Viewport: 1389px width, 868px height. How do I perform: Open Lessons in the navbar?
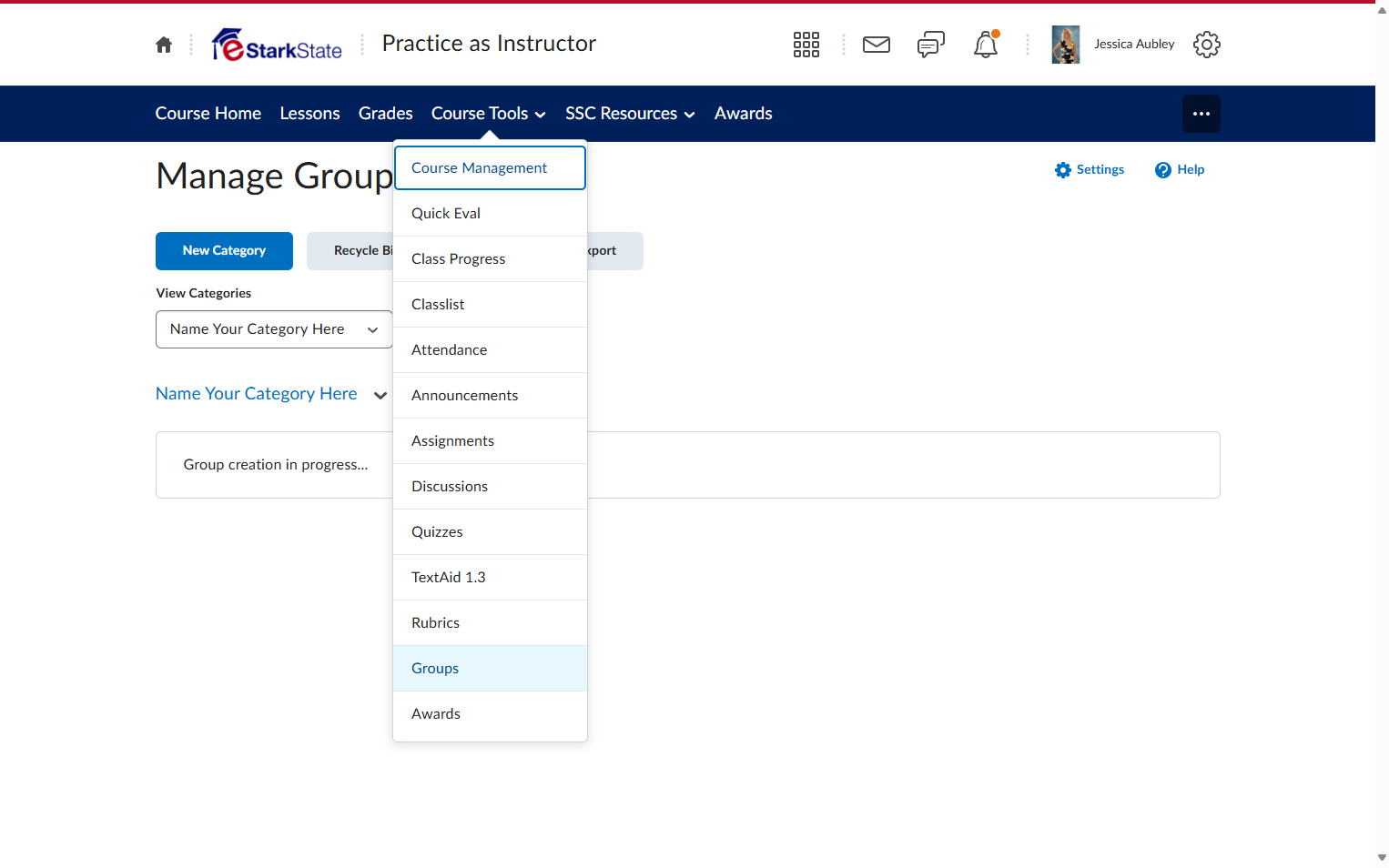[310, 114]
